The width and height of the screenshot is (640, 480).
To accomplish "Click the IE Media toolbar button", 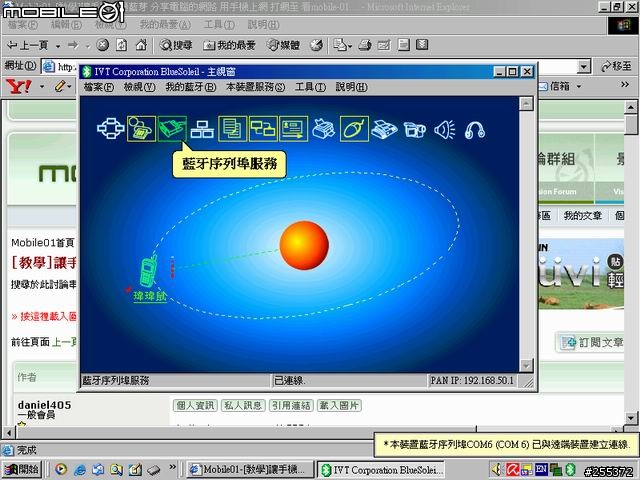I will (283, 45).
